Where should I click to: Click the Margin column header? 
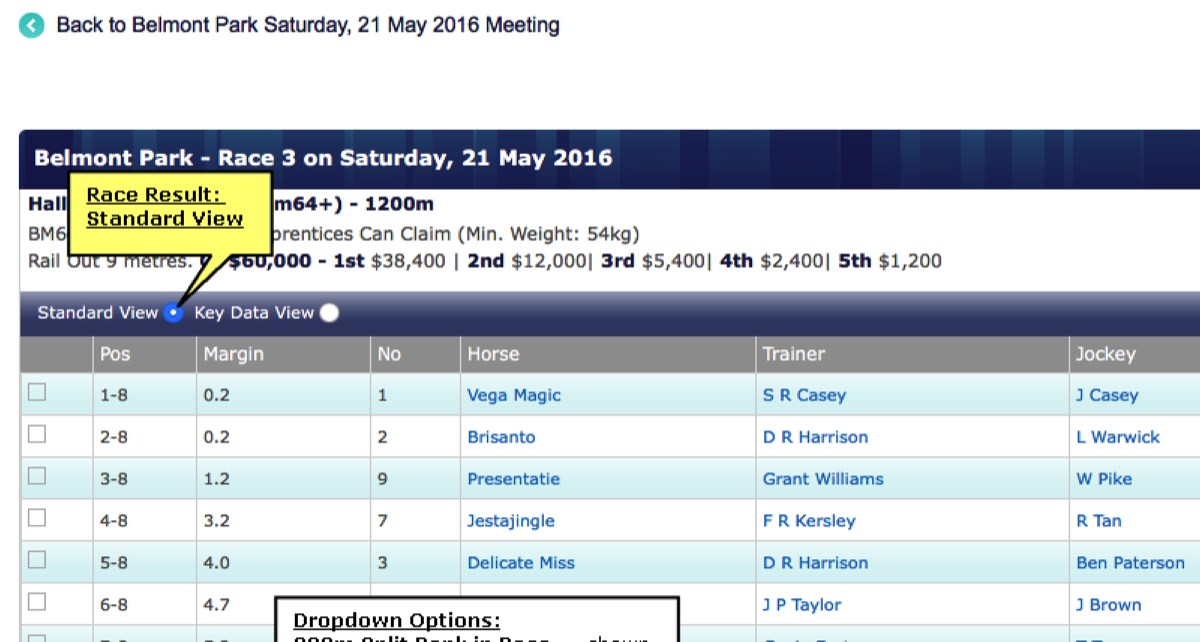233,354
